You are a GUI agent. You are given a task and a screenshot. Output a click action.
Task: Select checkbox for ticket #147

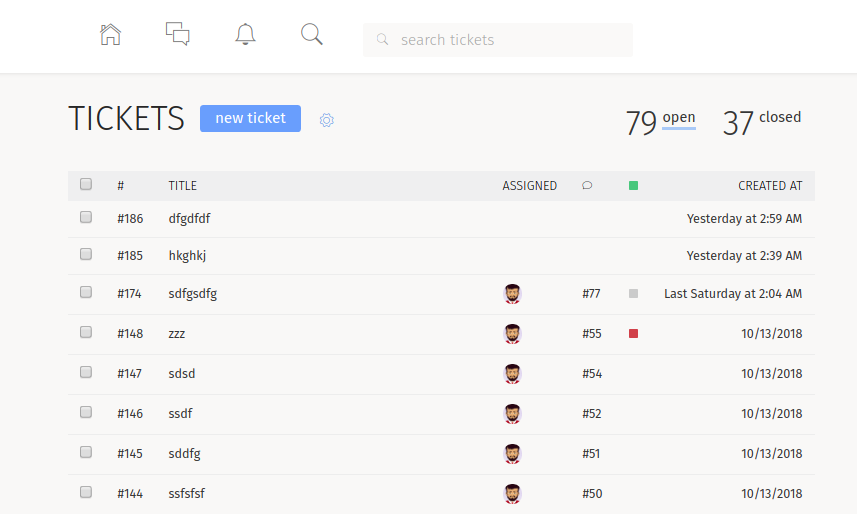click(x=86, y=372)
